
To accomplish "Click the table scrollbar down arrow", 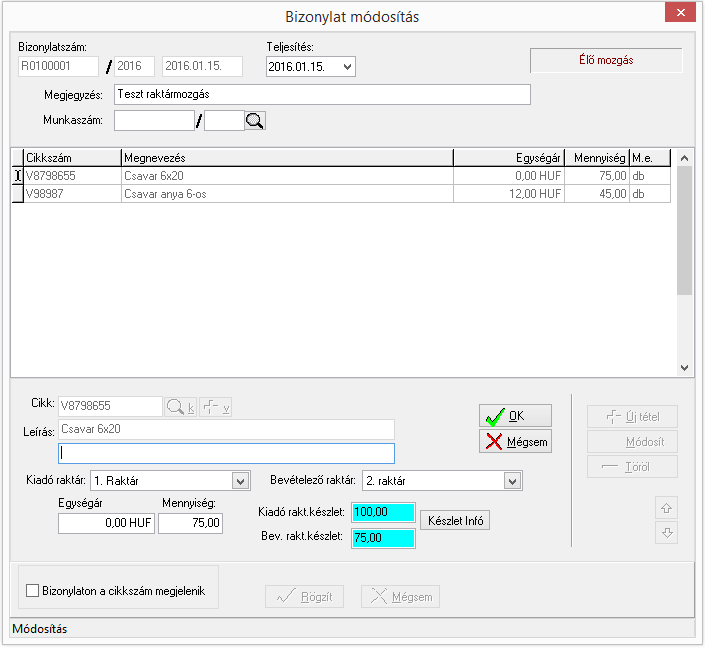I will [x=684, y=368].
